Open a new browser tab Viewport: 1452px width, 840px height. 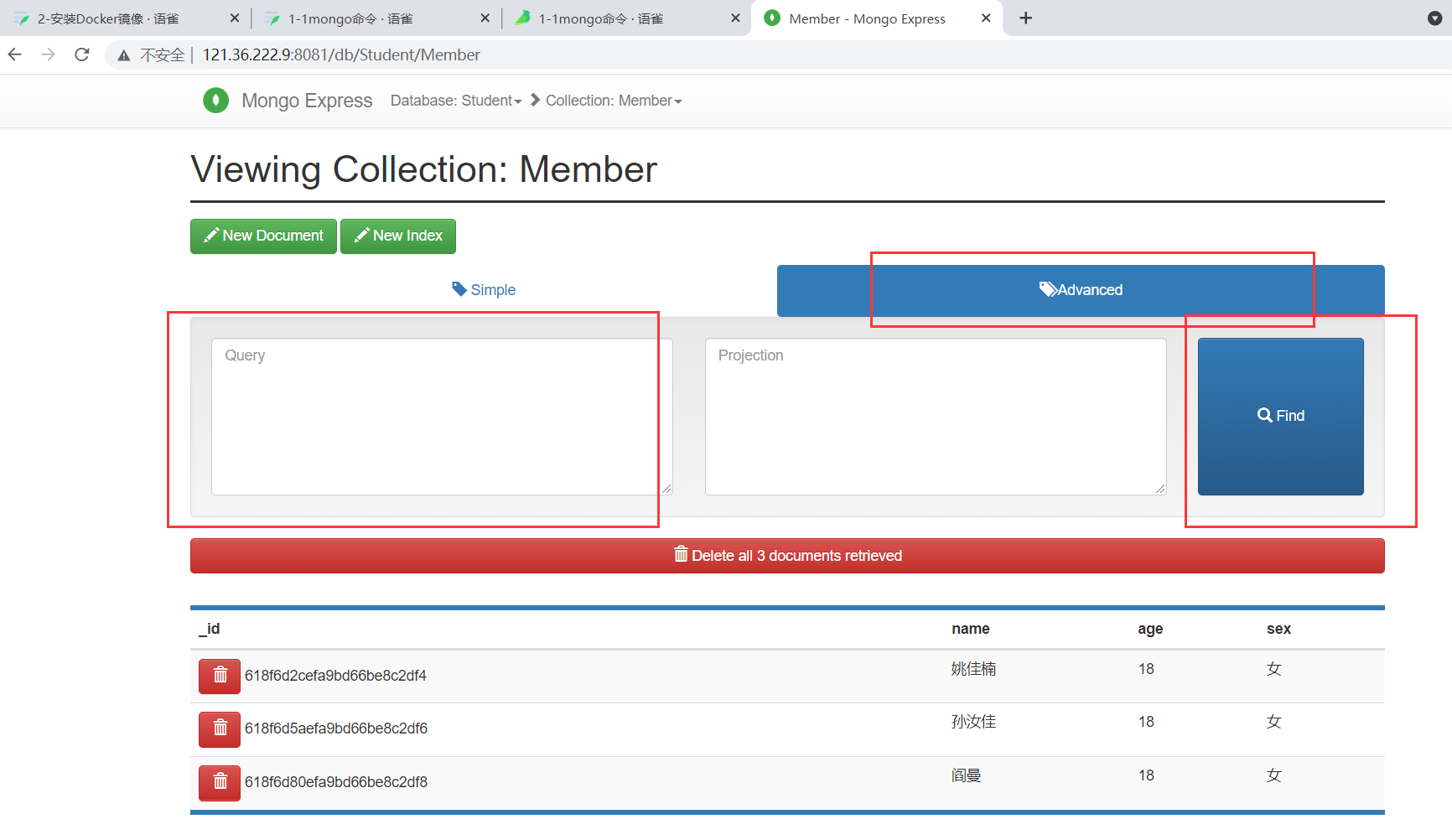(x=1025, y=18)
